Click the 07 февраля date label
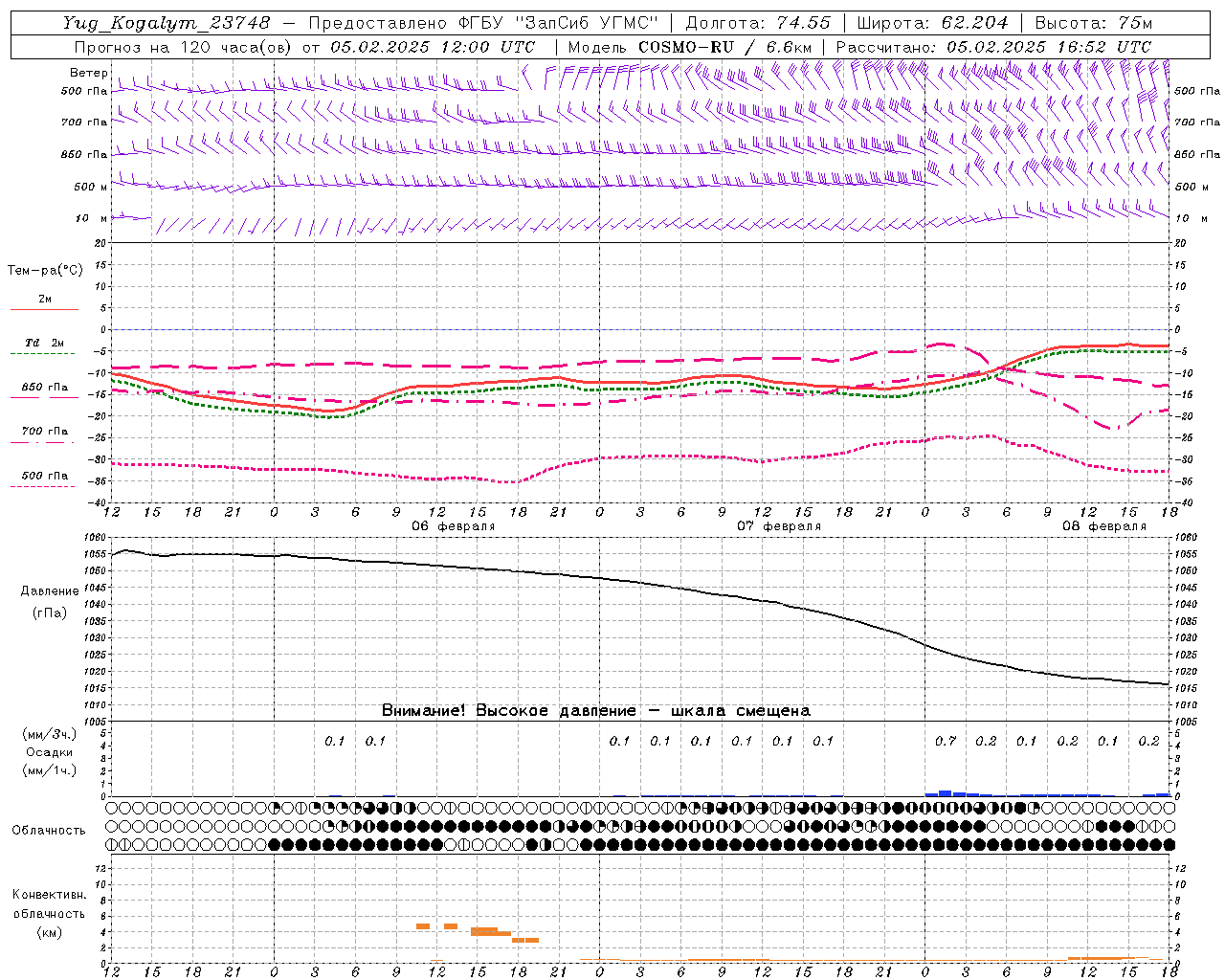Viewport: 1225px width, 980px height. (x=778, y=526)
